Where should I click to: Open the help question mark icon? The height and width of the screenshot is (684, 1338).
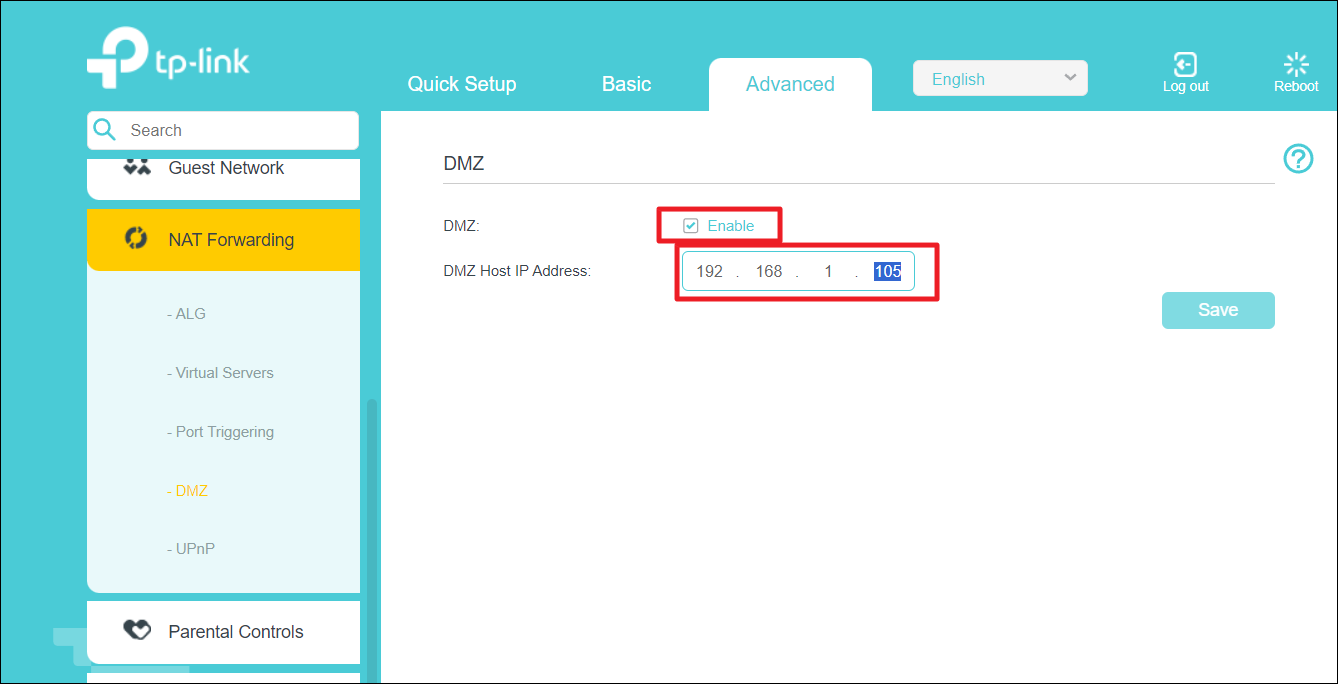[x=1298, y=158]
